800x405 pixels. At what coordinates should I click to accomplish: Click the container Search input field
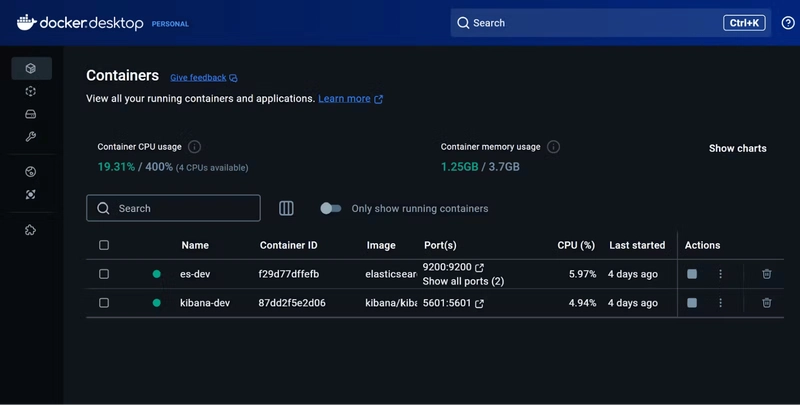173,208
